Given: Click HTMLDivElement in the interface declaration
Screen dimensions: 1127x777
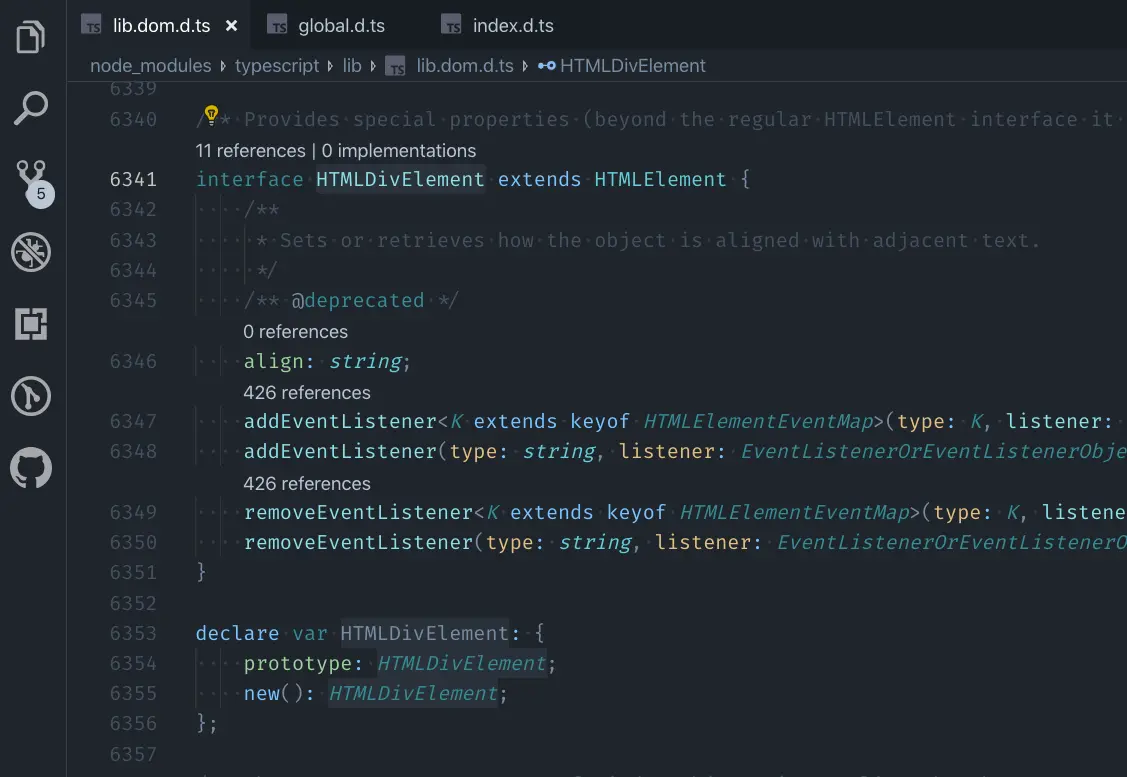Looking at the screenshot, I should 400,179.
